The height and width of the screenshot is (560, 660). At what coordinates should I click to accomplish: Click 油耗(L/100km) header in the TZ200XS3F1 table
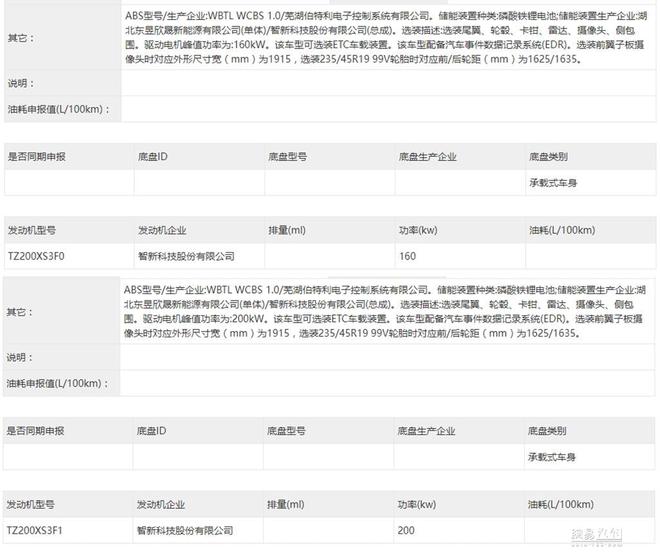pos(561,504)
